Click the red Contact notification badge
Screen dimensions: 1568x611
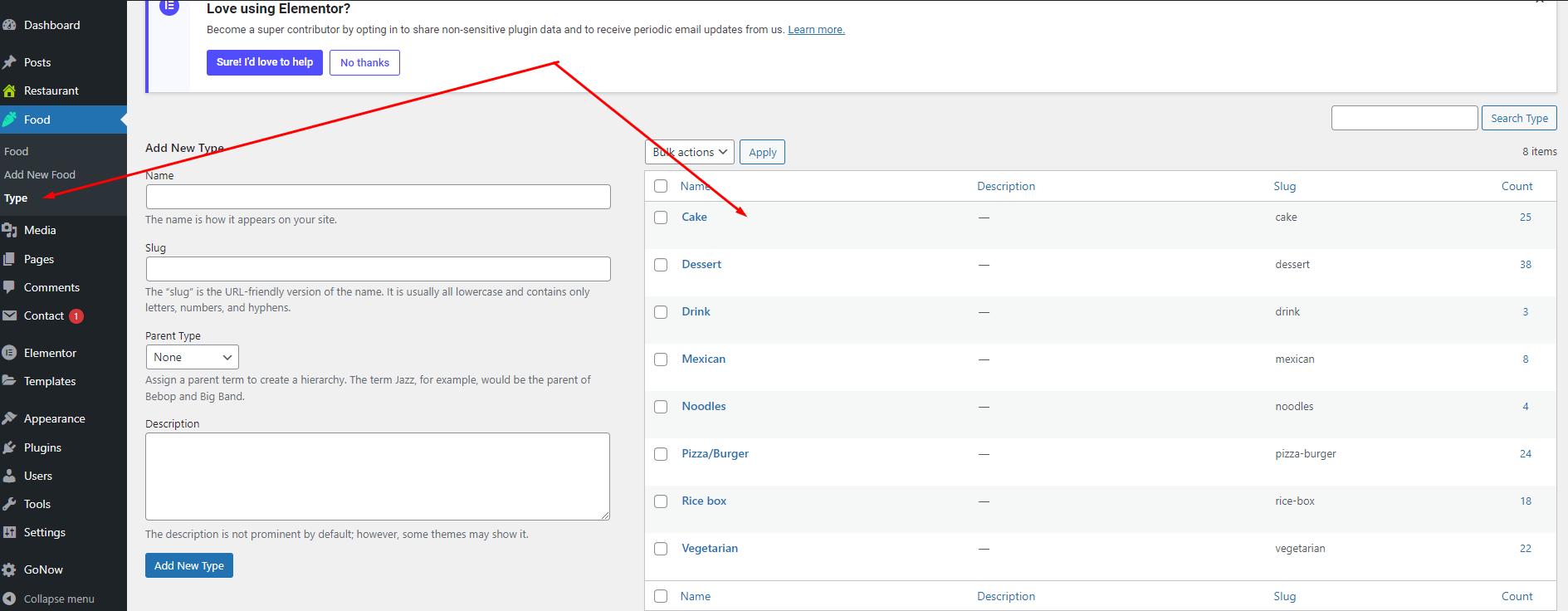(76, 315)
